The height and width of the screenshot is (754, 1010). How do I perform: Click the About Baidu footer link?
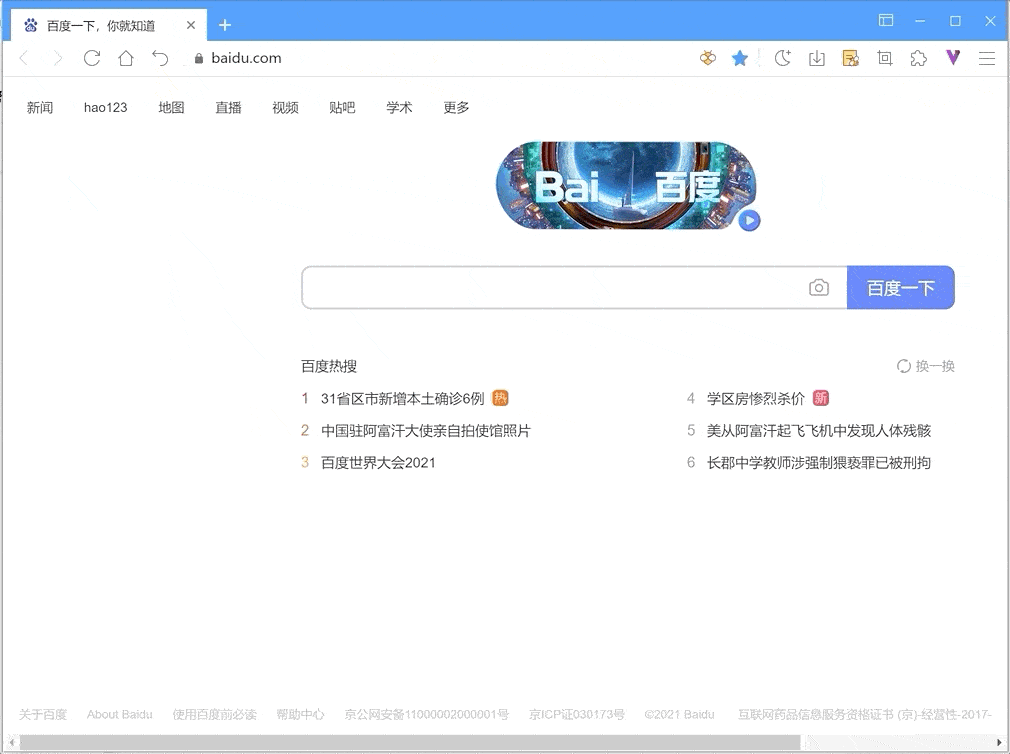(120, 714)
